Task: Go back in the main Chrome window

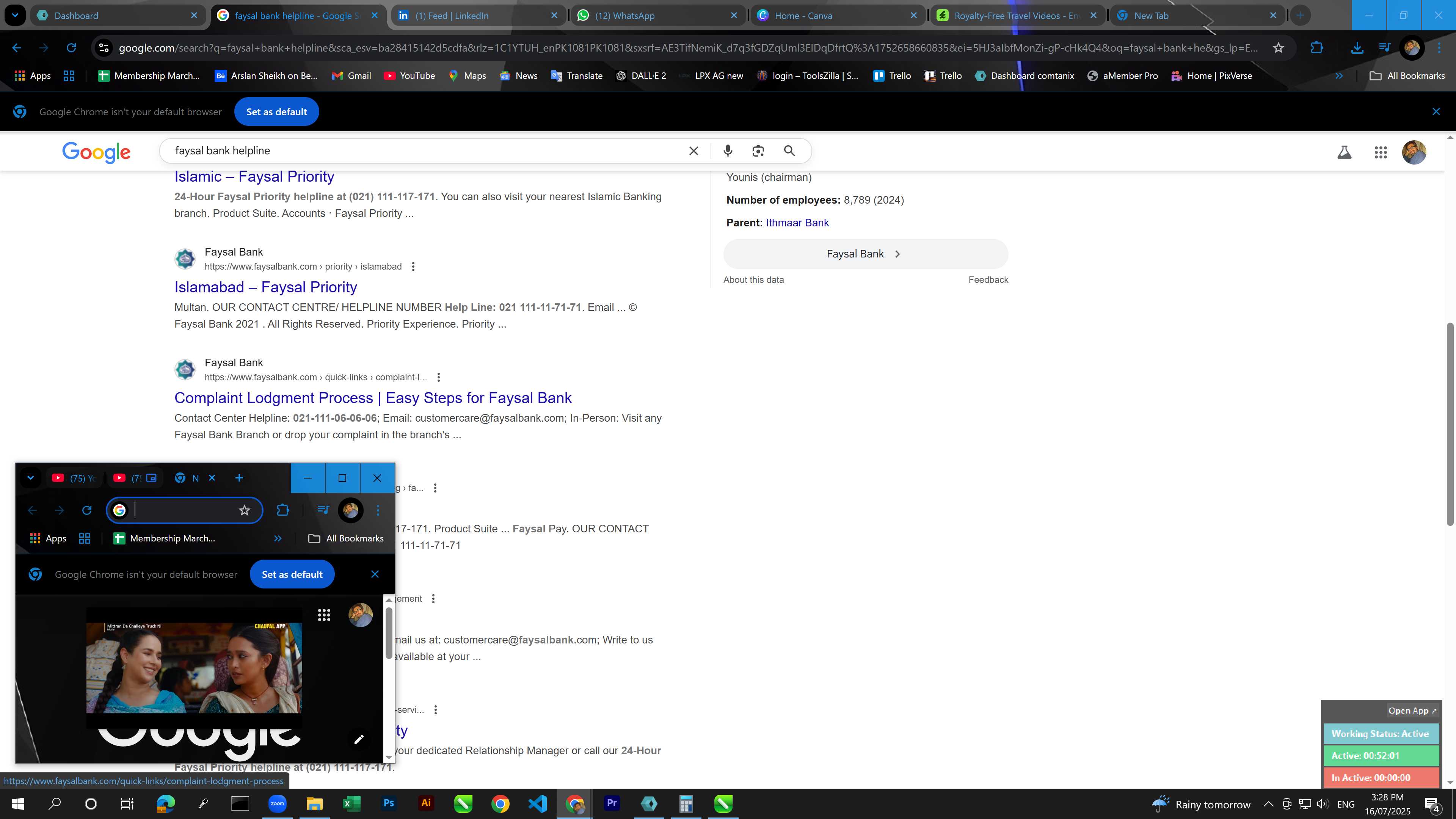Action: (x=17, y=48)
